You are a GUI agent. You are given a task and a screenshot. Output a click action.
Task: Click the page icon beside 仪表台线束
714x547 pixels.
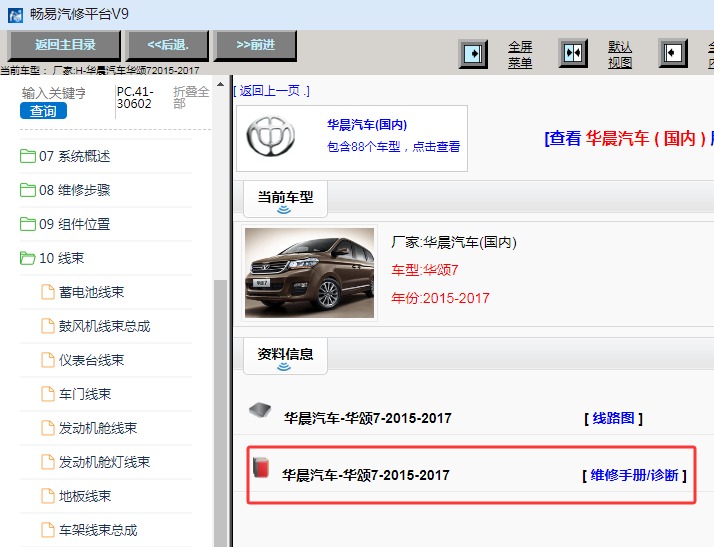48,360
